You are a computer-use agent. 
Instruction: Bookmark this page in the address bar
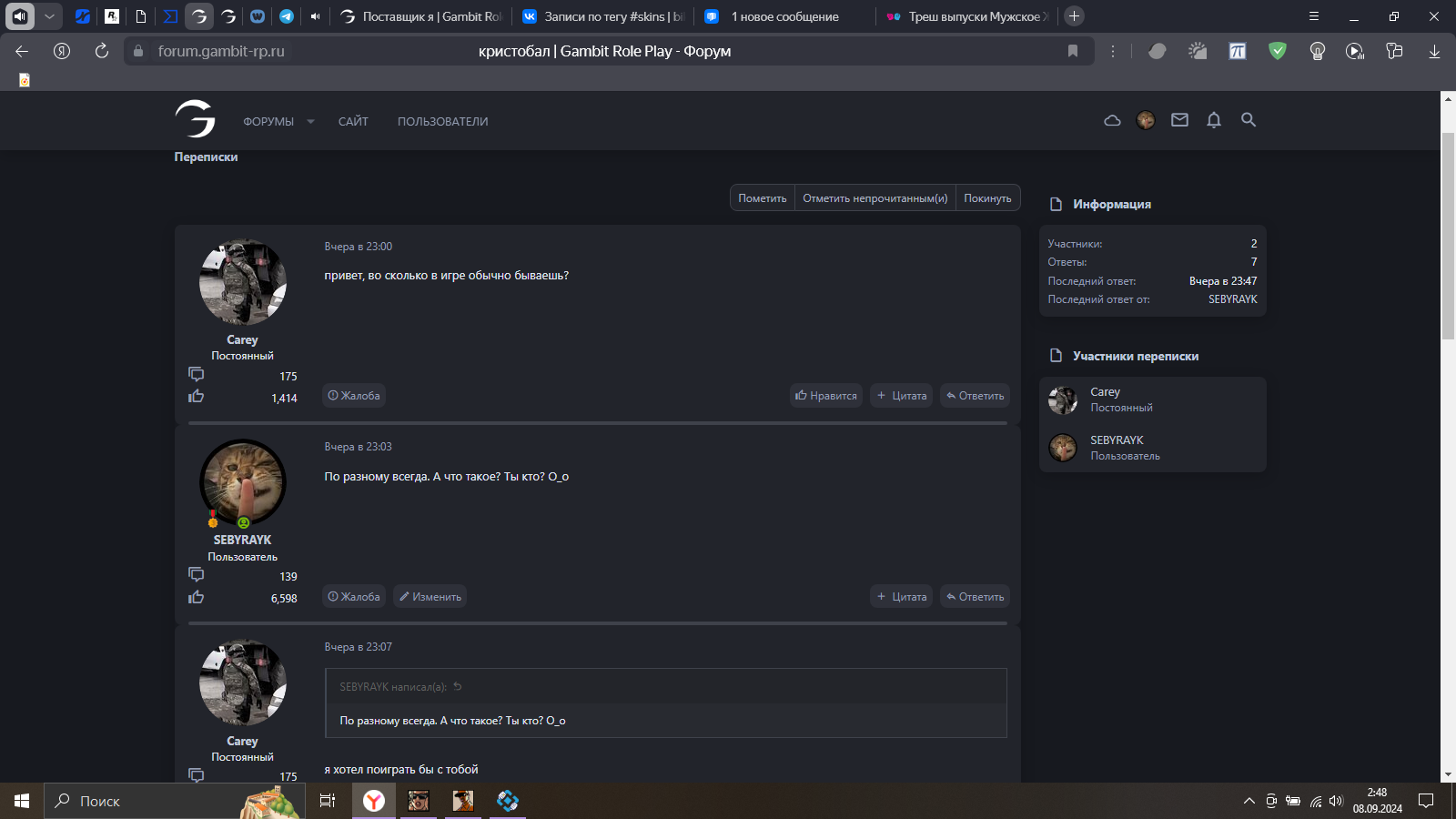(x=1073, y=51)
